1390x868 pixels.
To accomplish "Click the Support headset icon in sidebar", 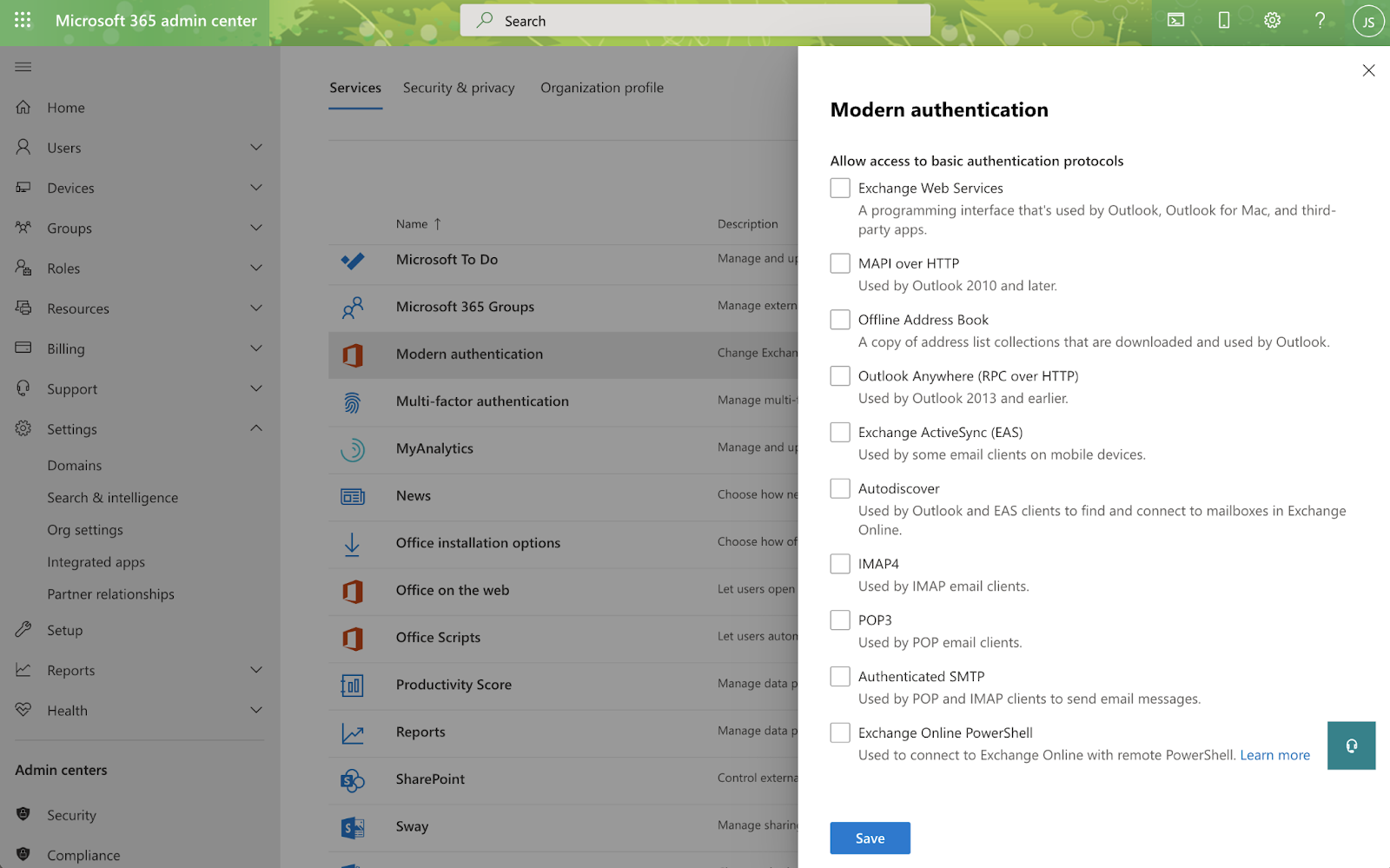I will (23, 388).
